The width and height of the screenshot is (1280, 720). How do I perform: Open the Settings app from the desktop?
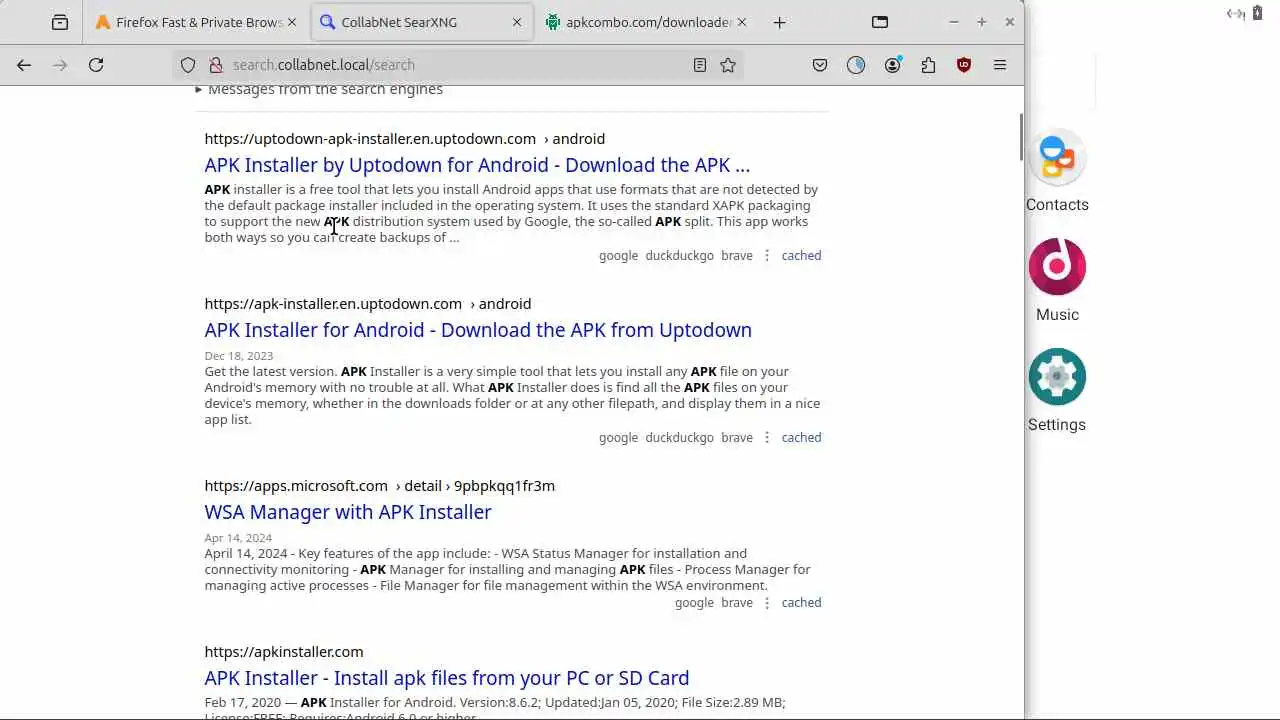point(1057,390)
